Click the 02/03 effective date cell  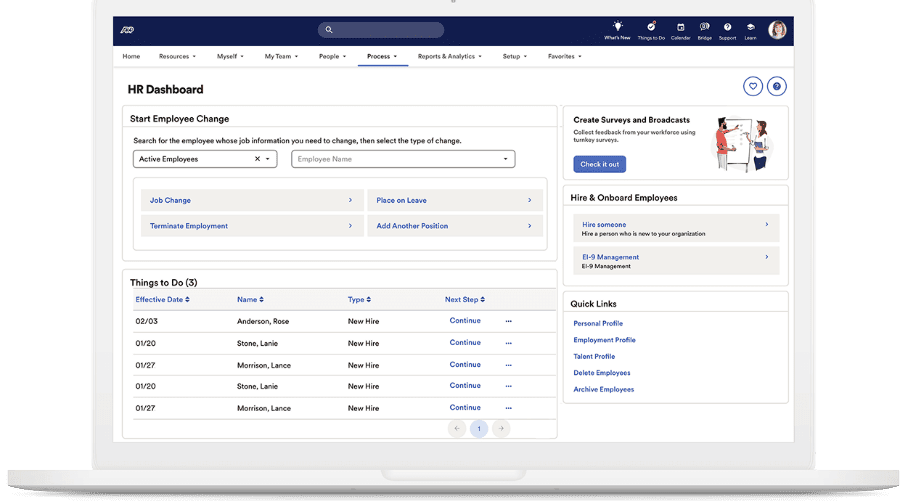pos(146,321)
